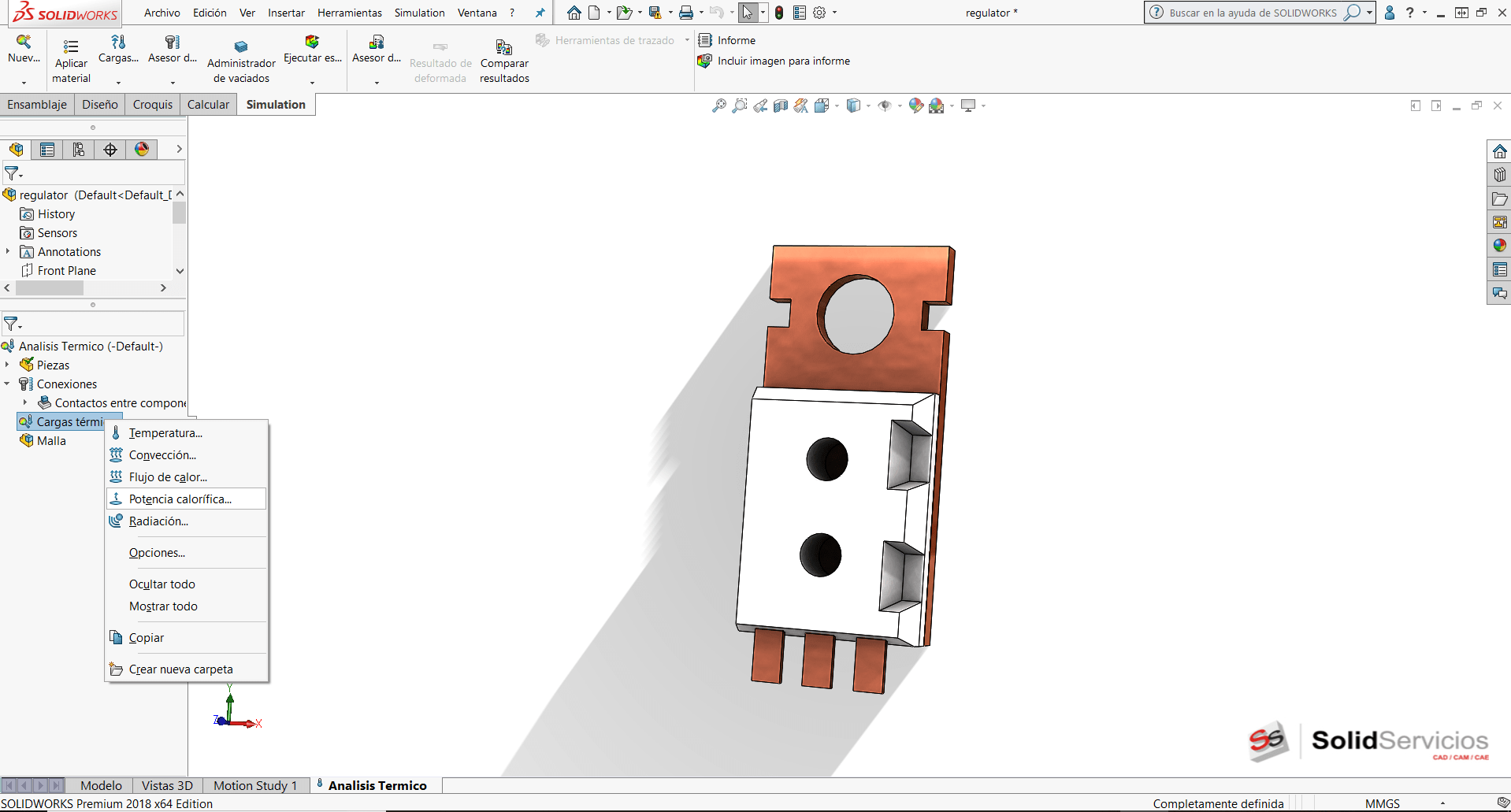
Task: Open the Home welcome icon in the toolbar
Action: coord(574,13)
